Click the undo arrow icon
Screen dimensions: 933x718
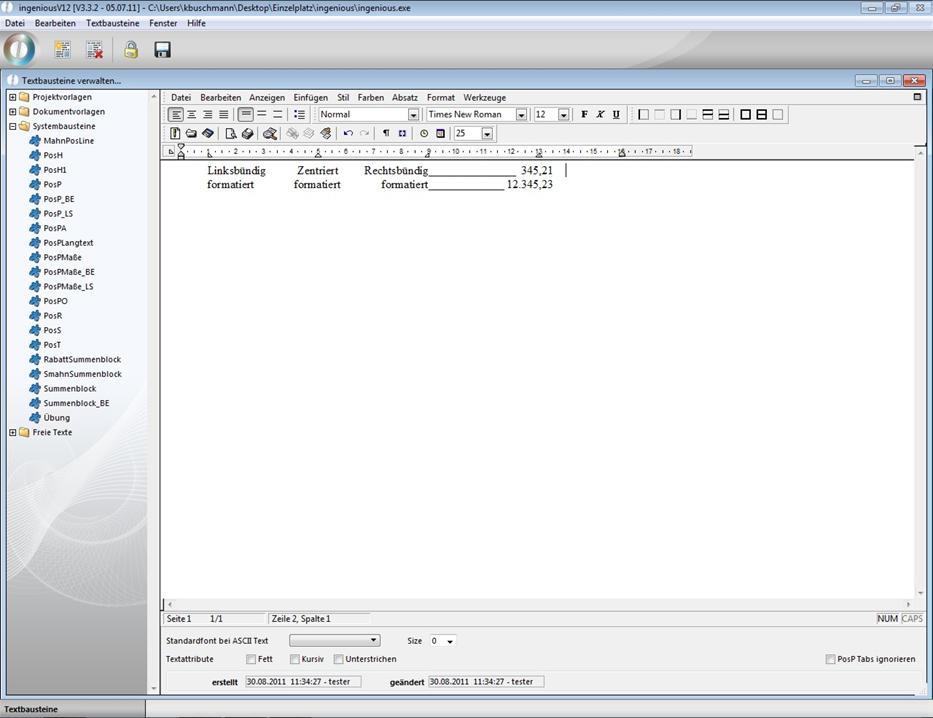(x=348, y=133)
